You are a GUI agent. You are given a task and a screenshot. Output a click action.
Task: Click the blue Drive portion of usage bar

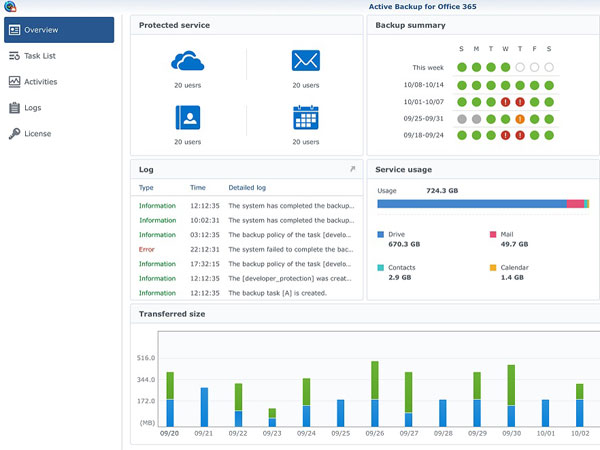[x=472, y=204]
